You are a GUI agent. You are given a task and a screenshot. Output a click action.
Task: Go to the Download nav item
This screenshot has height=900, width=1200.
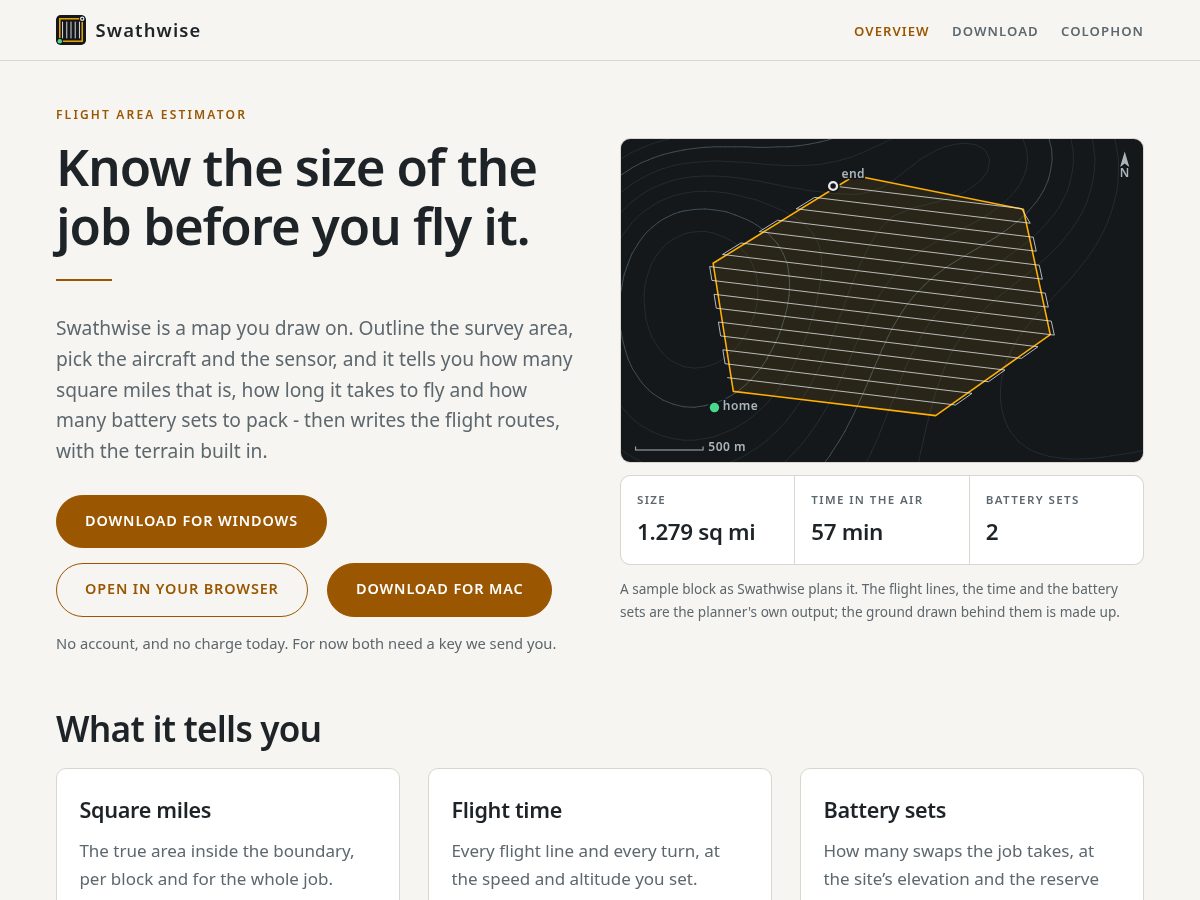995,31
